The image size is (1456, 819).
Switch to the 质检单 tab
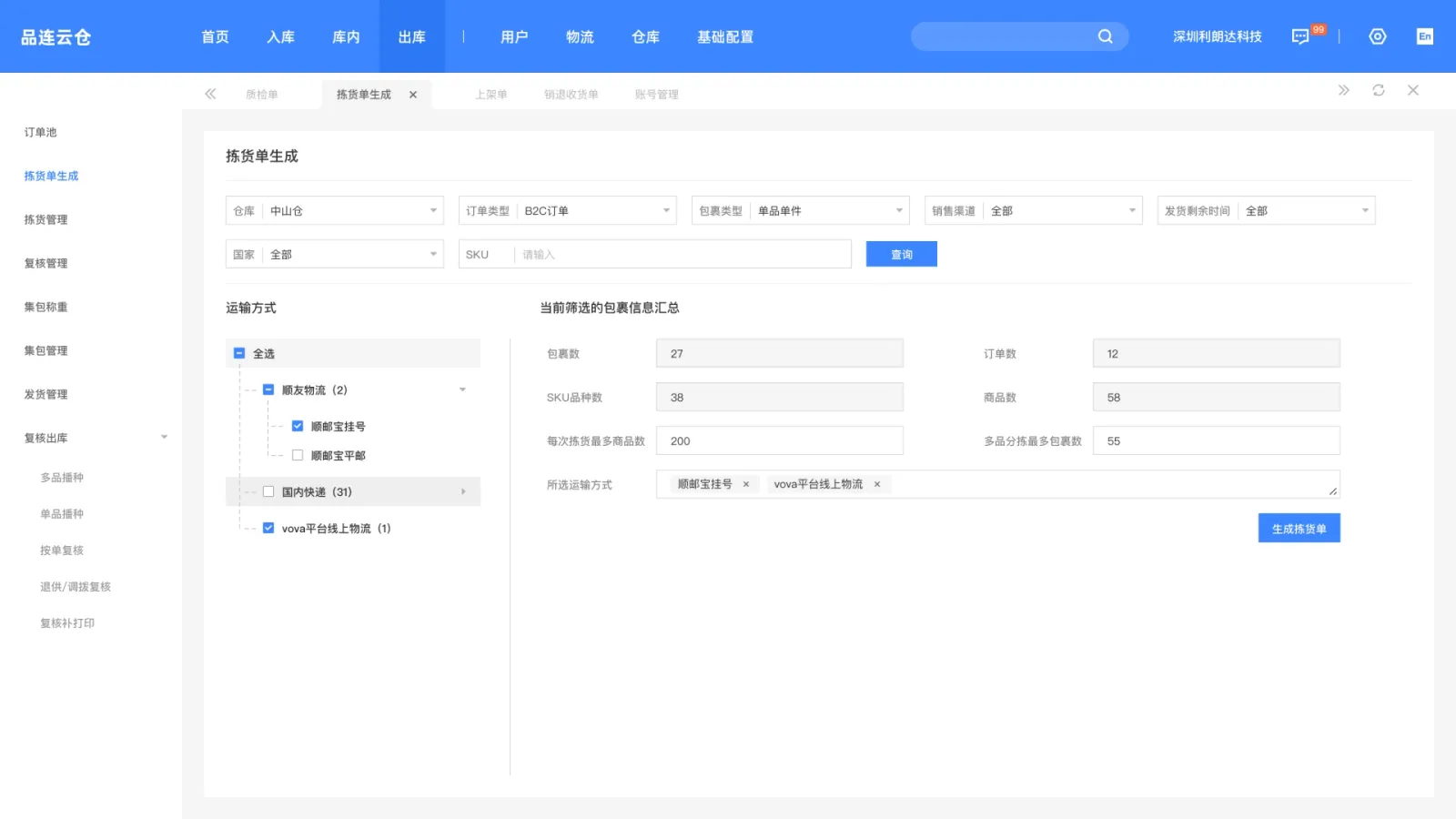click(x=262, y=95)
